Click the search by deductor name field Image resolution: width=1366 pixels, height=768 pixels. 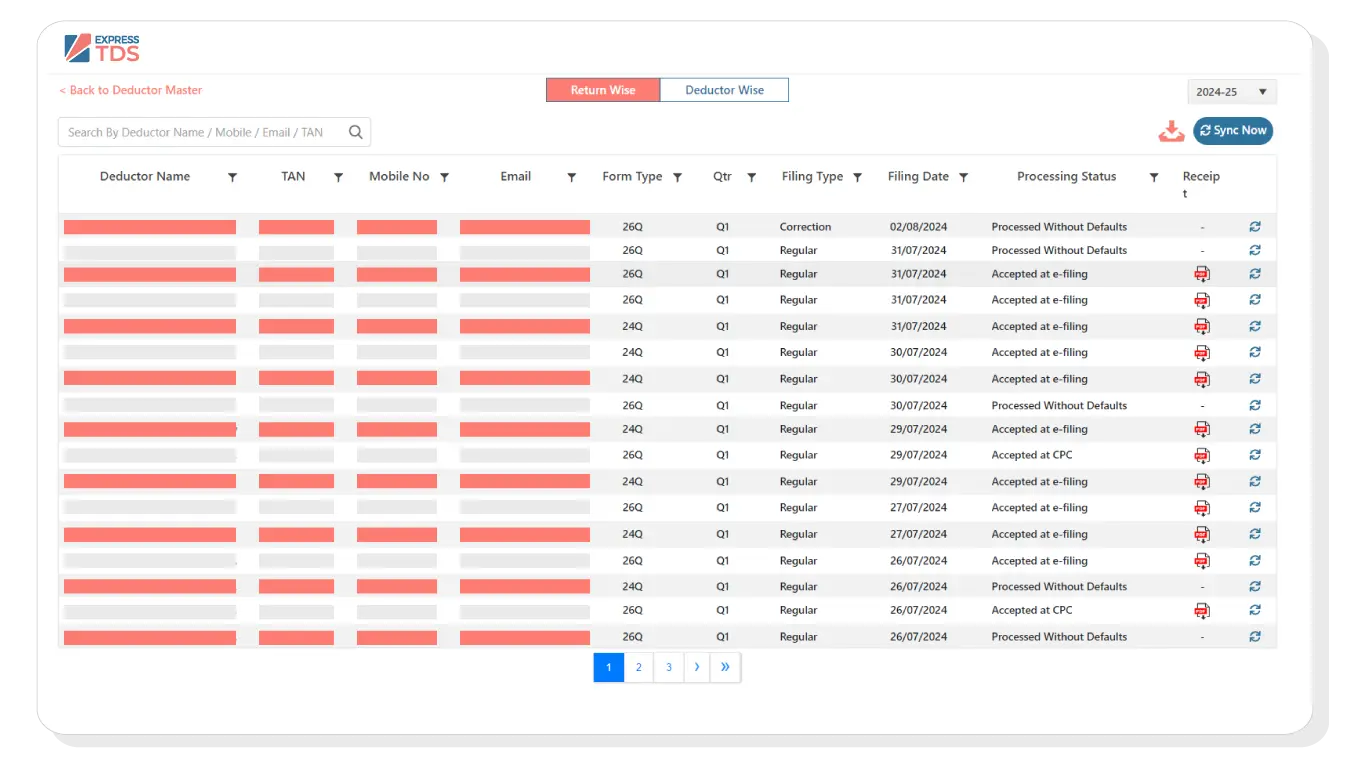coord(200,132)
